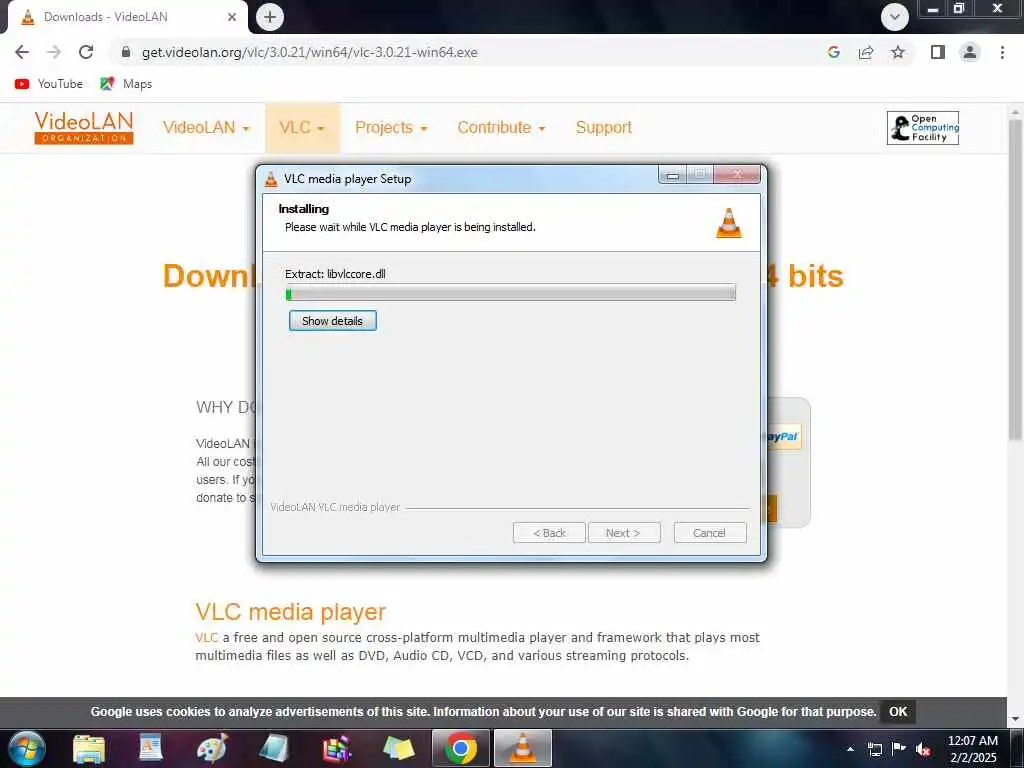Click the VLC media player heading
This screenshot has width=1024, height=768.
point(291,612)
